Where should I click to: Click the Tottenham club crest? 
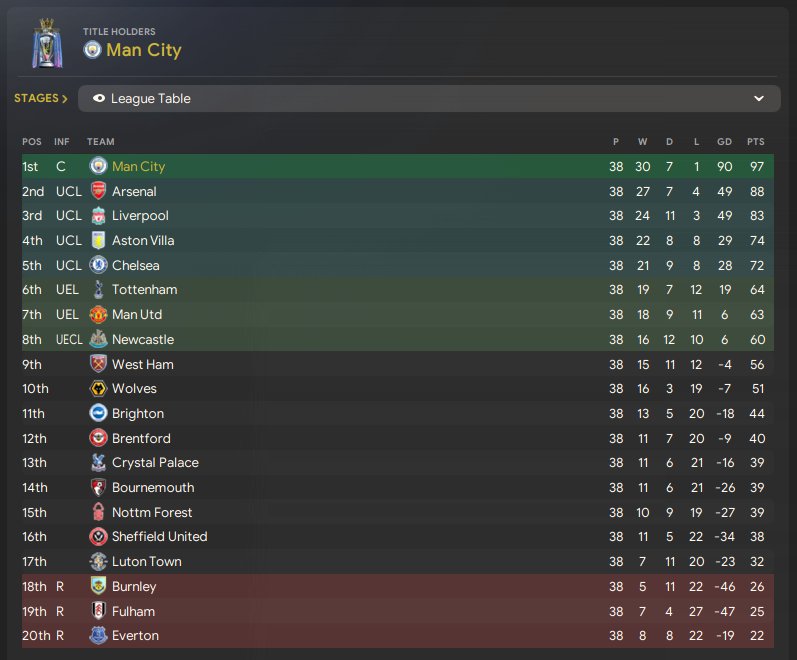98,290
